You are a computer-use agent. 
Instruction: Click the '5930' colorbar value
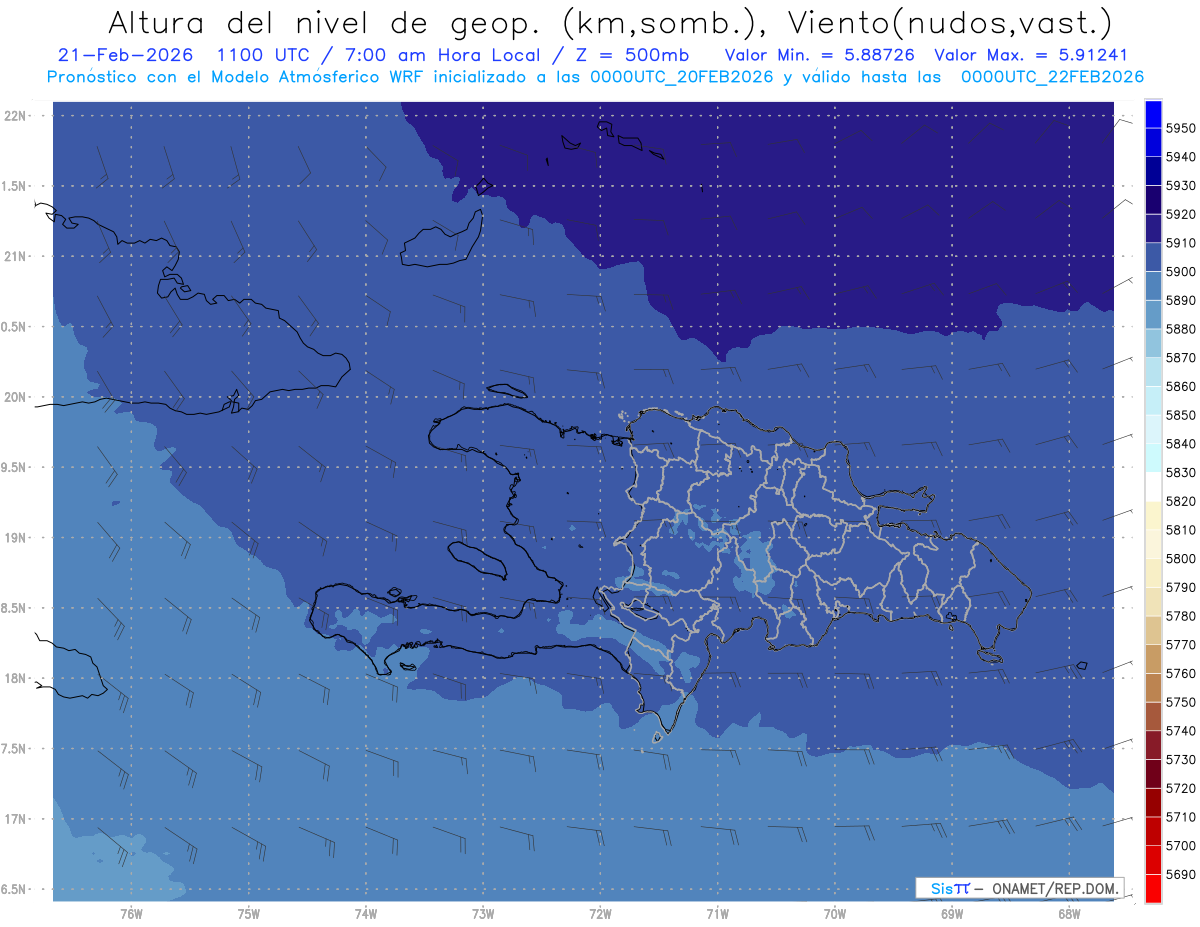pos(1181,186)
